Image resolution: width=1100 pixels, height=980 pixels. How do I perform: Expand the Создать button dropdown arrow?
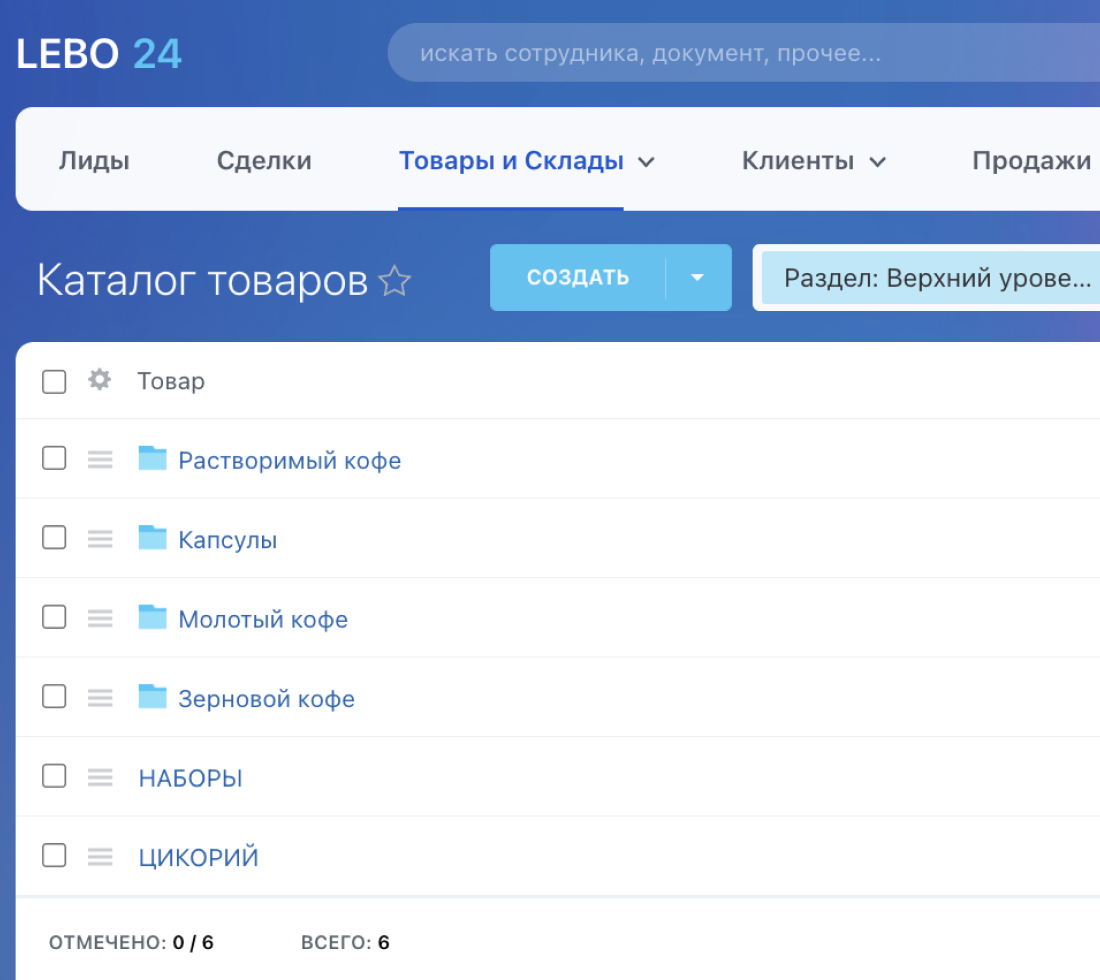coord(698,278)
